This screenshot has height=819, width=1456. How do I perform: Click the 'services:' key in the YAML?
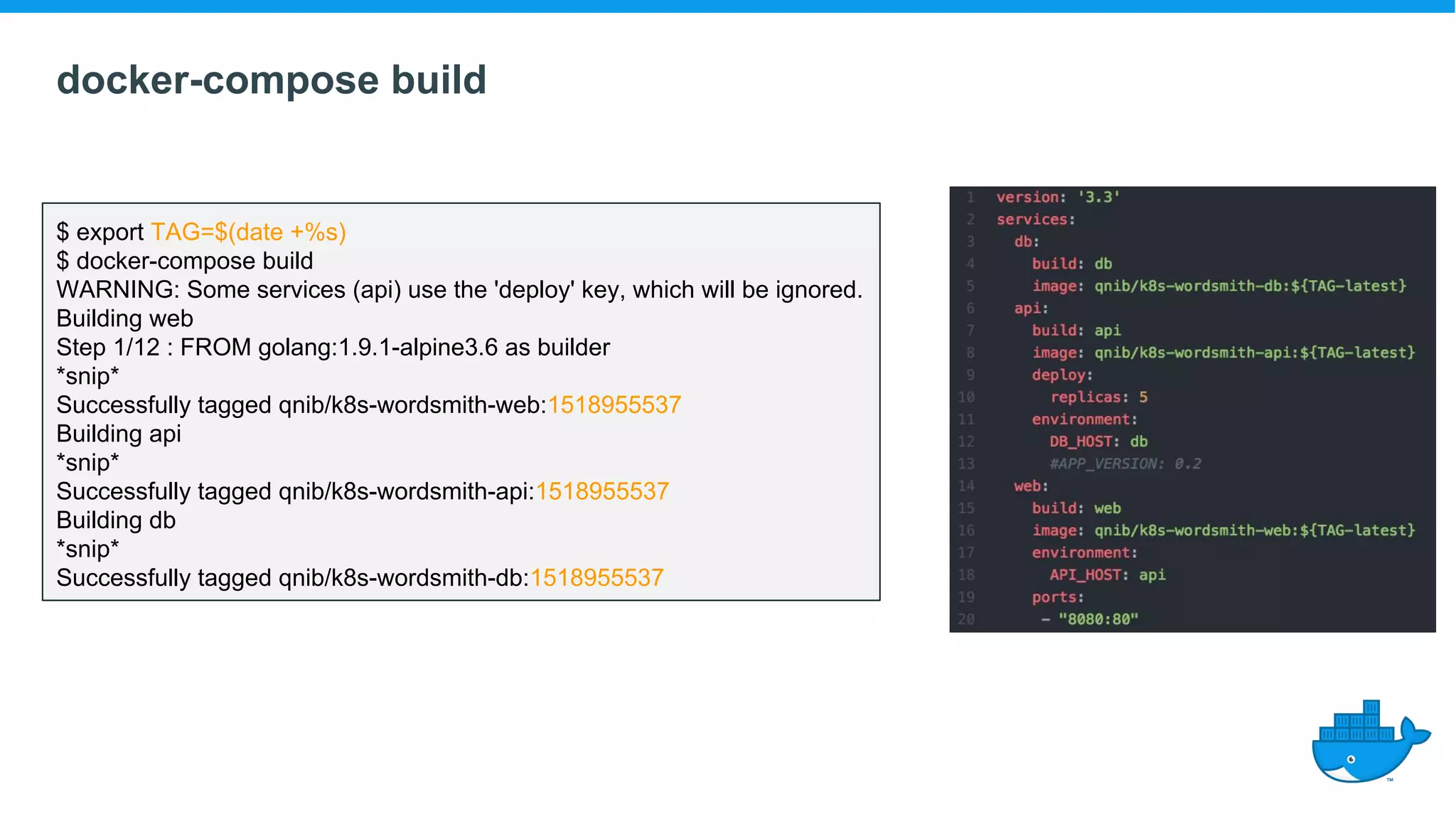(x=1036, y=219)
